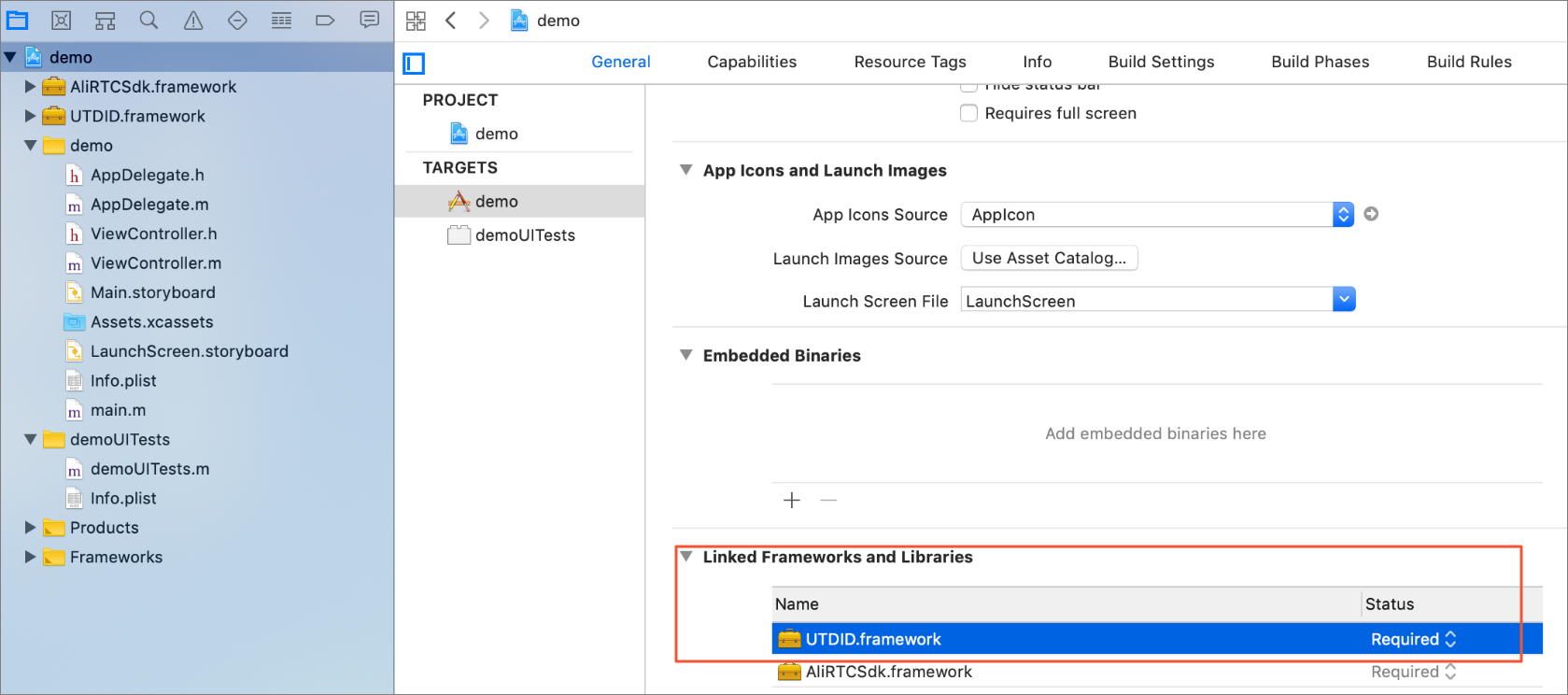Collapse the demo group folder

31,146
